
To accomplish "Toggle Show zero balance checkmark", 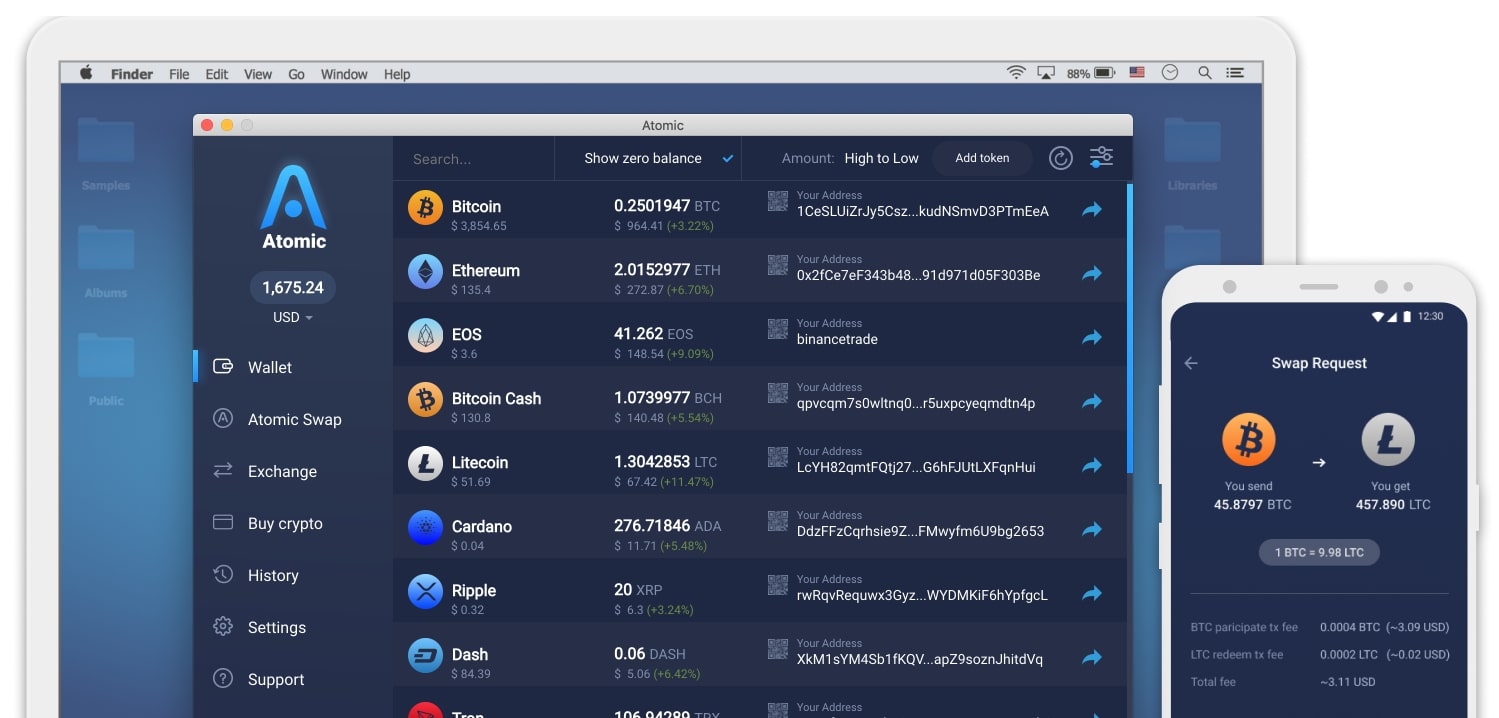I will (x=728, y=158).
